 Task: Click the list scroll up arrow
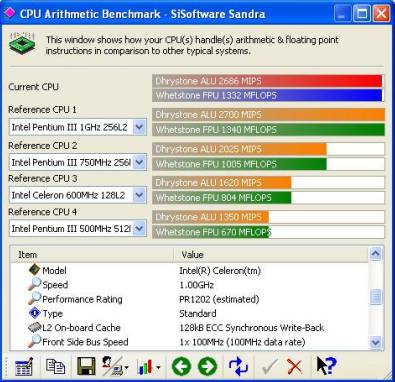pyautogui.click(x=376, y=254)
